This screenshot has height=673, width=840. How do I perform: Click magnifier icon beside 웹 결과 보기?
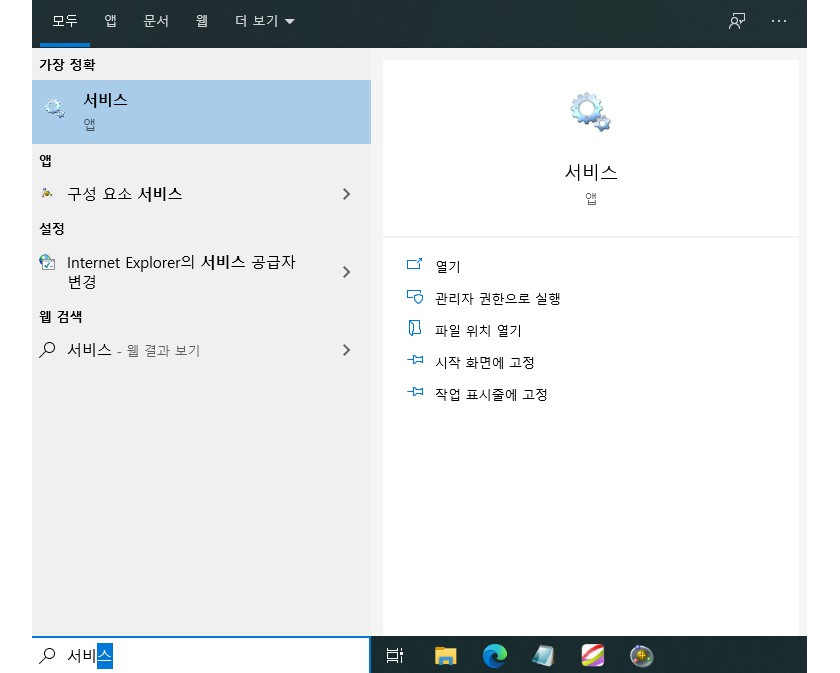pyautogui.click(x=47, y=350)
